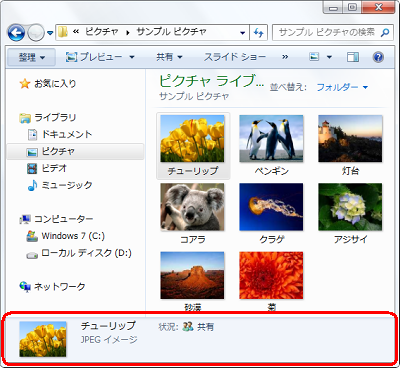
Task: Open ローカル ディスク (D:)
Action: pos(86,253)
